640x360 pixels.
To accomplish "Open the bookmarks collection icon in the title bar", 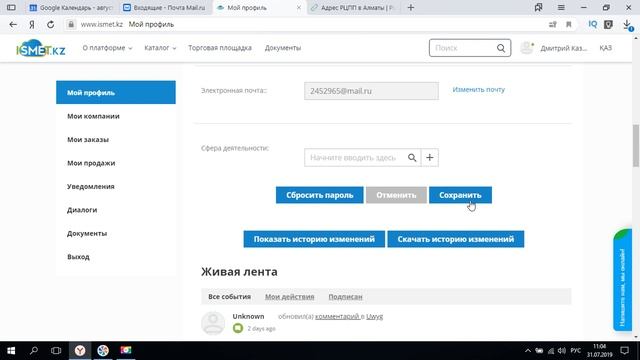I will [x=538, y=7].
